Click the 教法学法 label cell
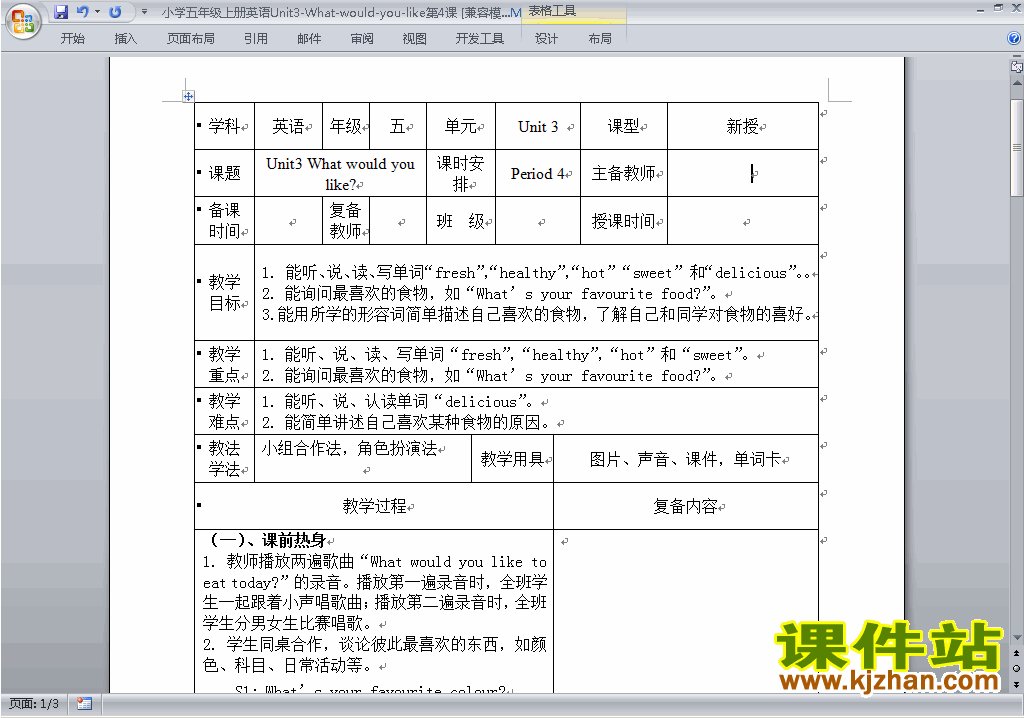Viewport: 1024px width, 718px height. click(x=225, y=459)
